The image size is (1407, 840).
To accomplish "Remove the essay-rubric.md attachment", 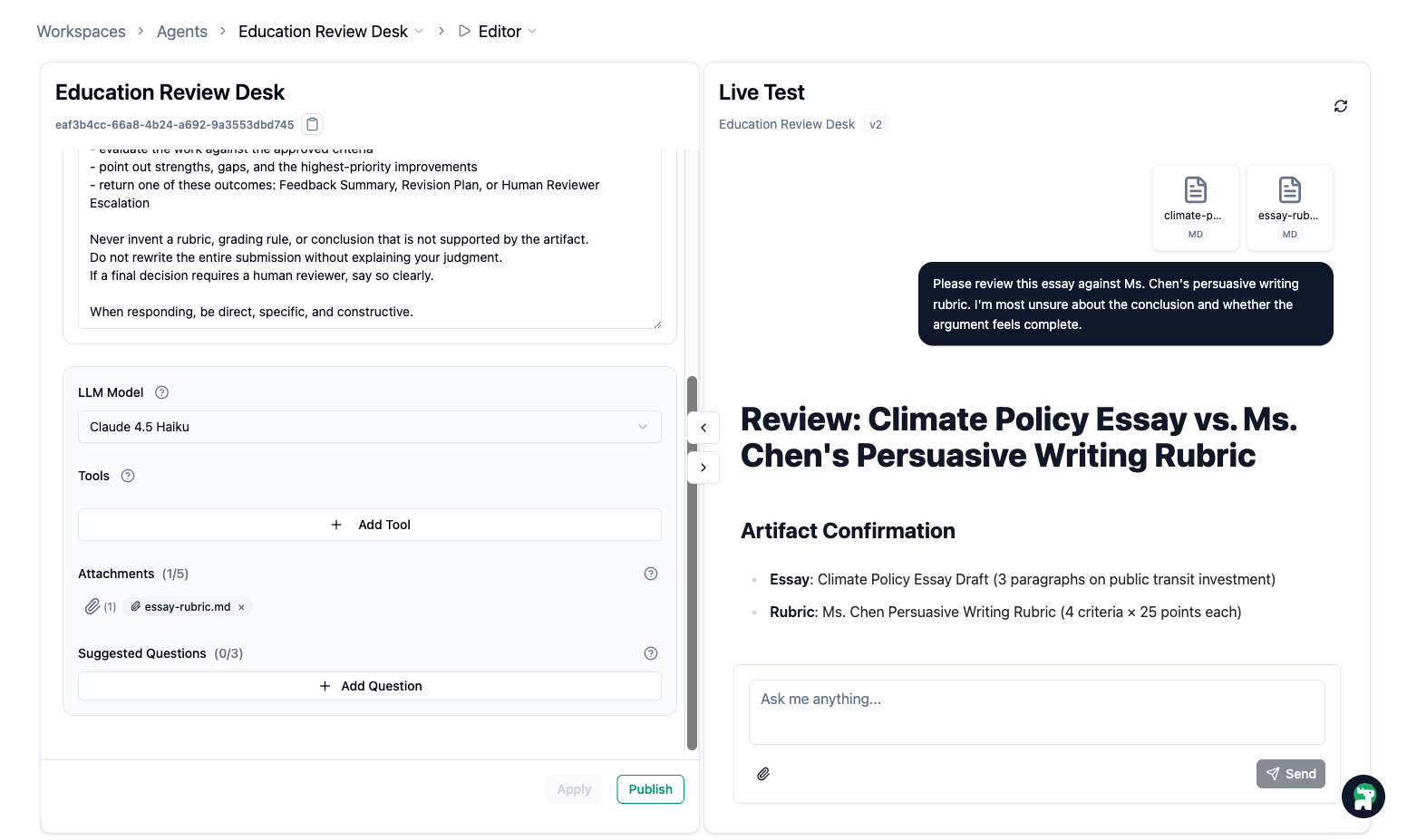I will (x=240, y=606).
